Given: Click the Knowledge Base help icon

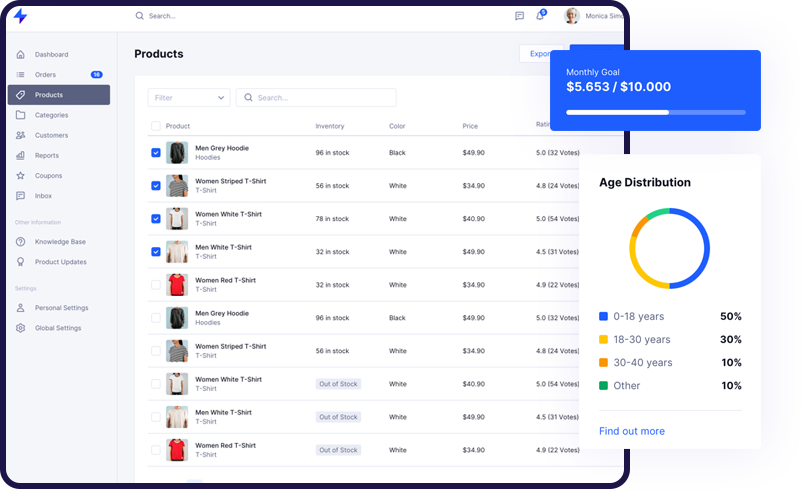Looking at the screenshot, I should [x=21, y=241].
